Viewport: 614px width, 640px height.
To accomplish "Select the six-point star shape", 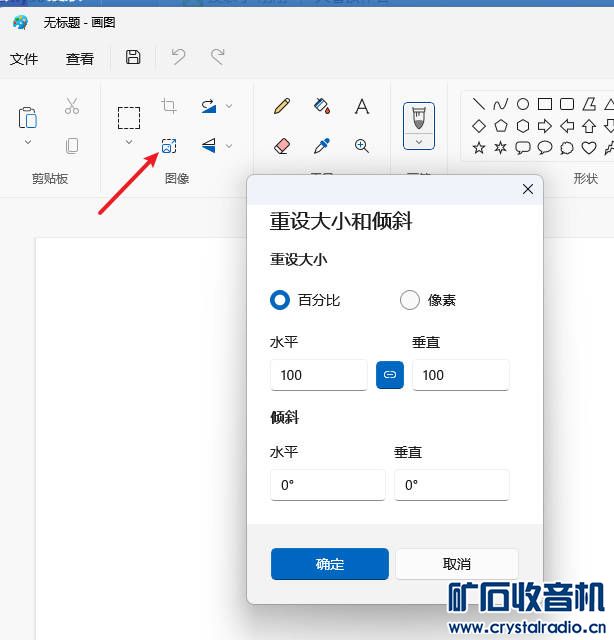I will tap(501, 147).
